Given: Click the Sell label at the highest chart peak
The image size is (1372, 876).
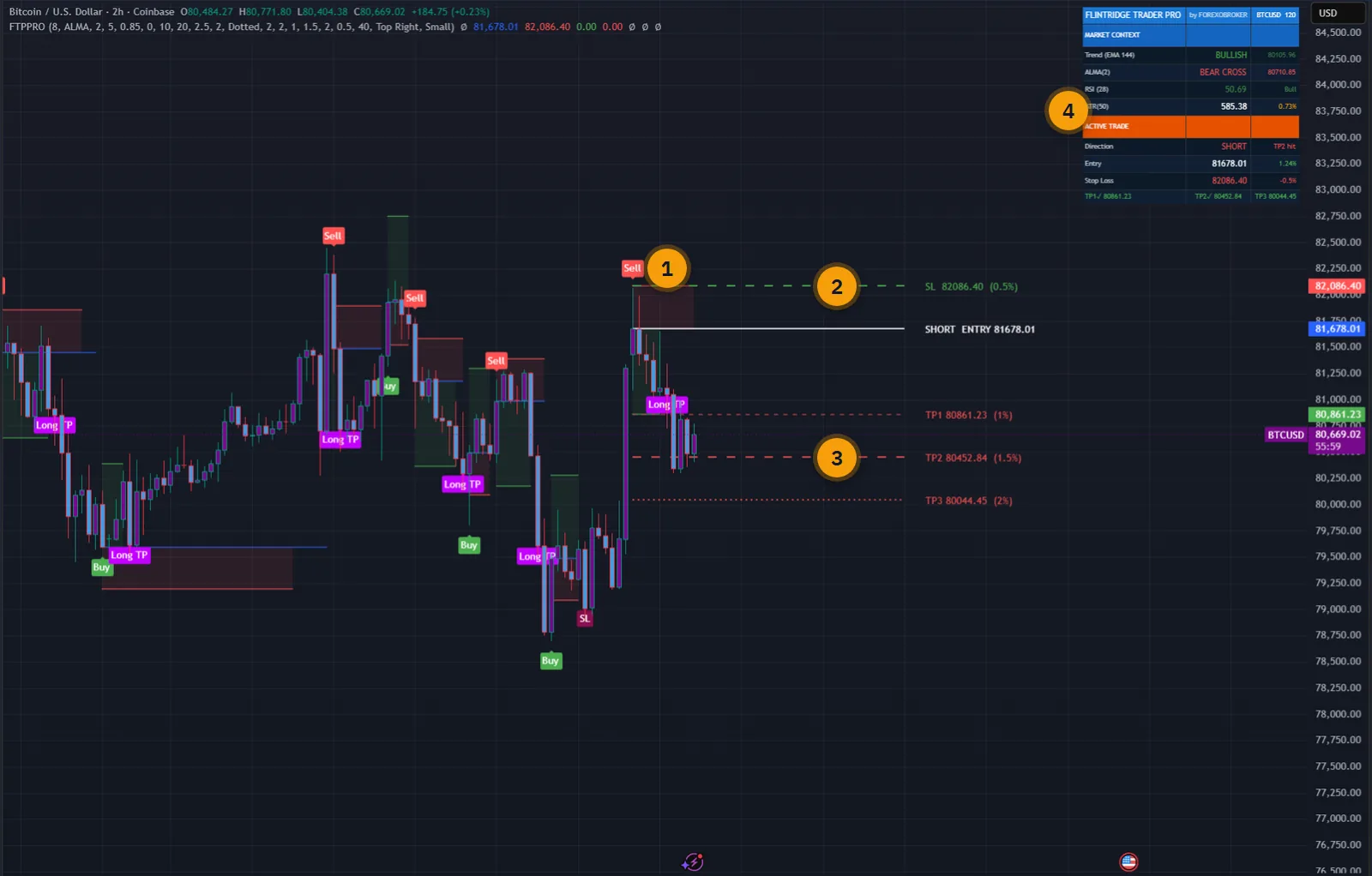Looking at the screenshot, I should point(333,236).
